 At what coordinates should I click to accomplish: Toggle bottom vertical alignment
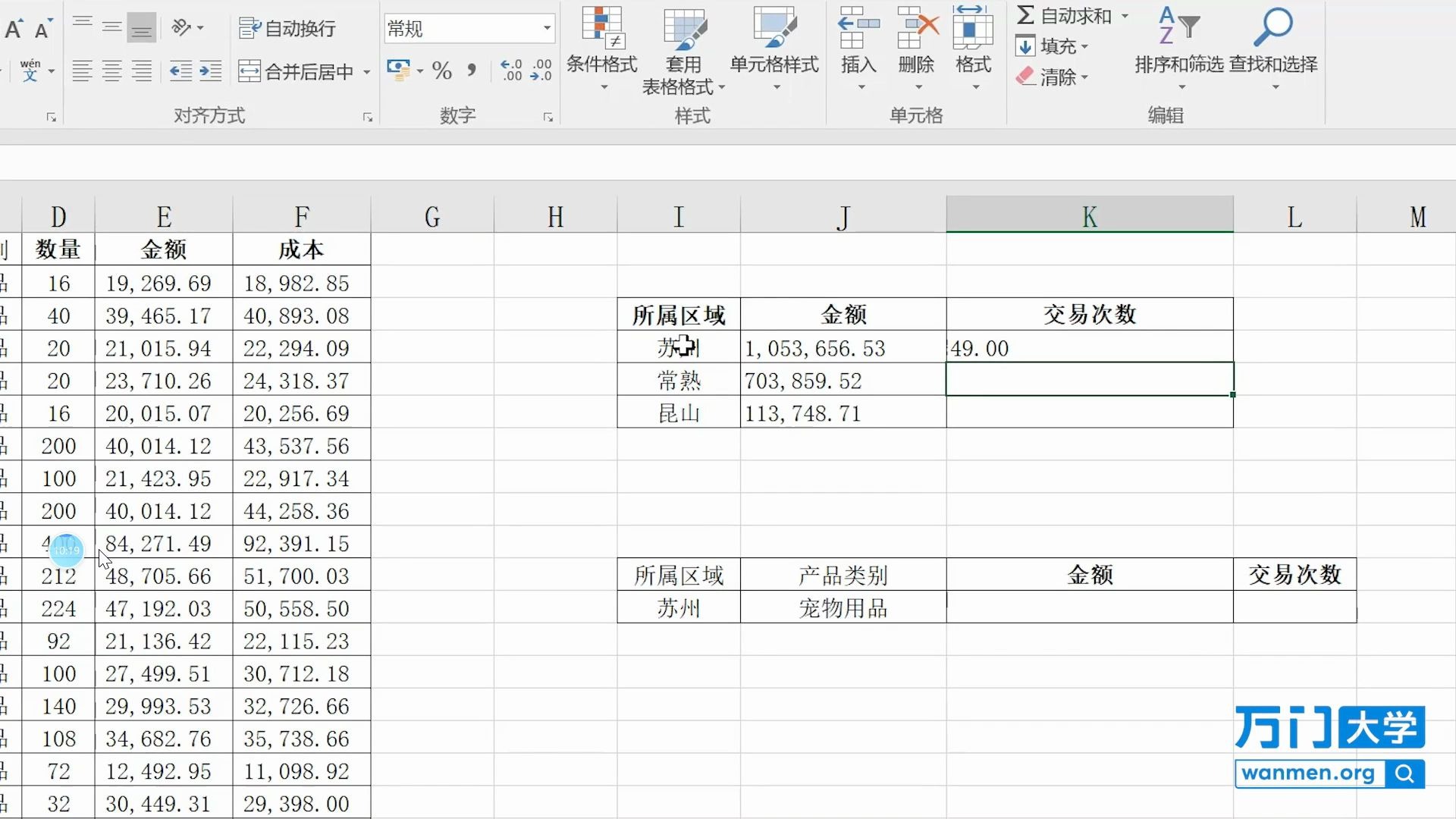pyautogui.click(x=141, y=28)
